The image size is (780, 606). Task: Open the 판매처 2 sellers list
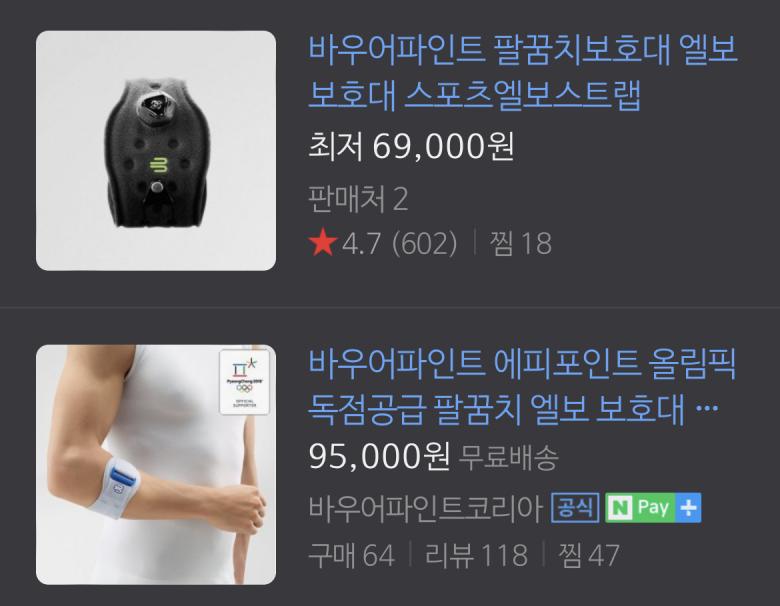click(x=358, y=199)
